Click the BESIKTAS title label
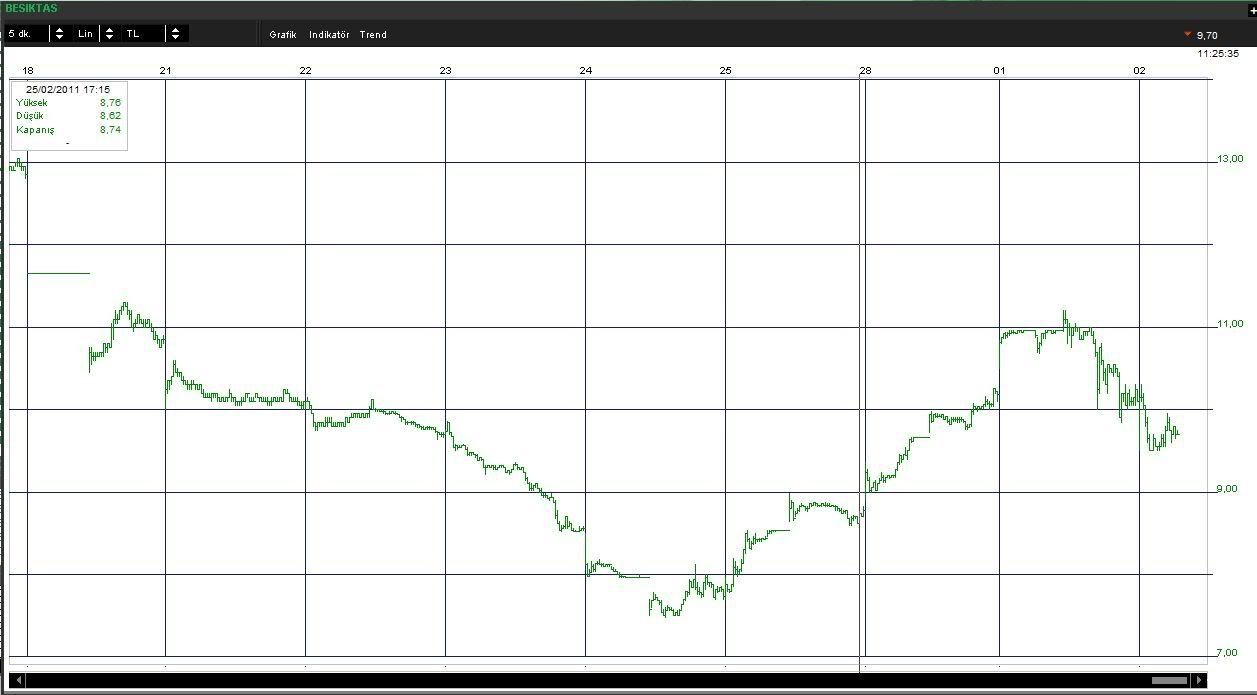This screenshot has height=695, width=1257. (x=31, y=9)
